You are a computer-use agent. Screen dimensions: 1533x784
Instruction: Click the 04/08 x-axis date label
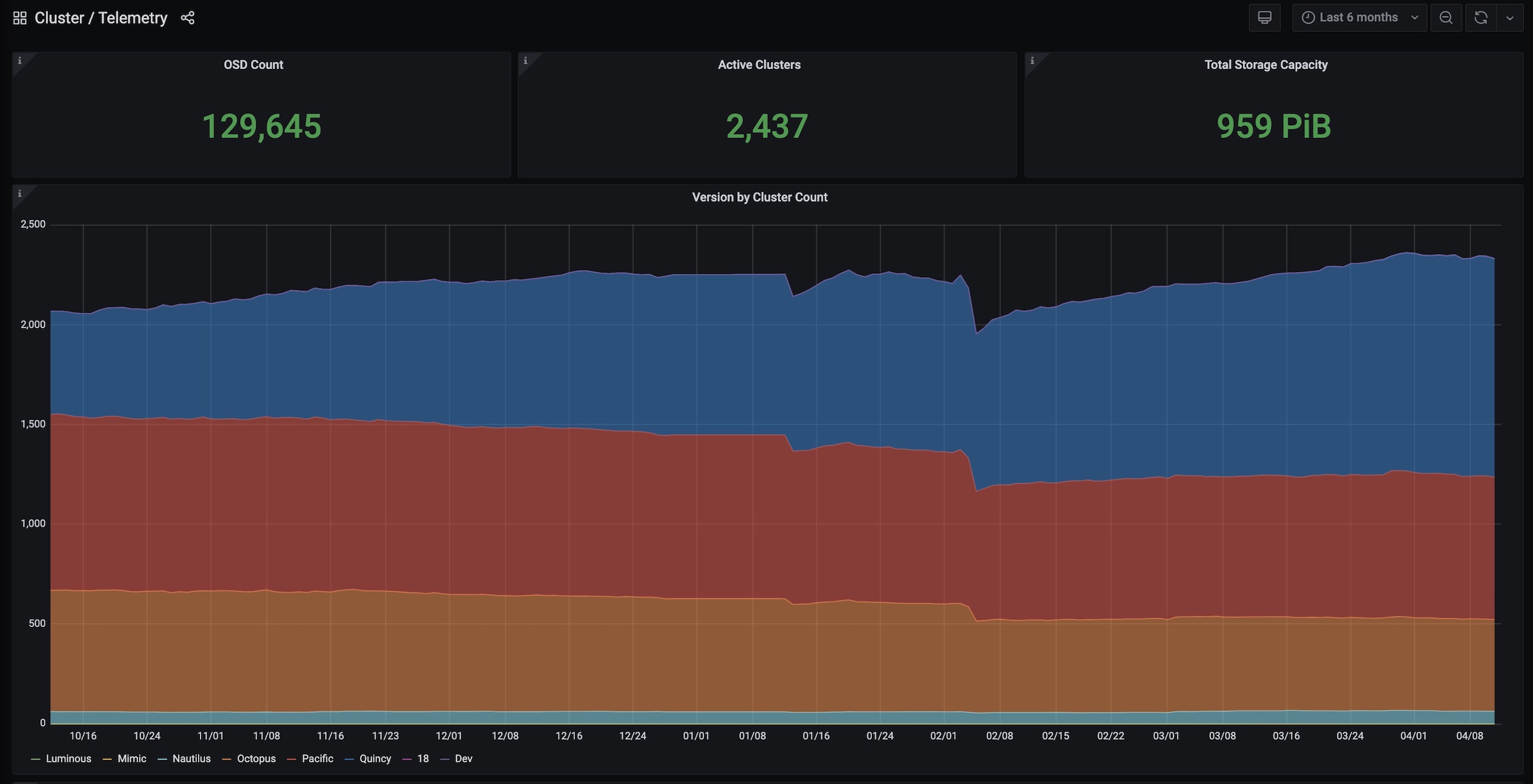point(1470,735)
